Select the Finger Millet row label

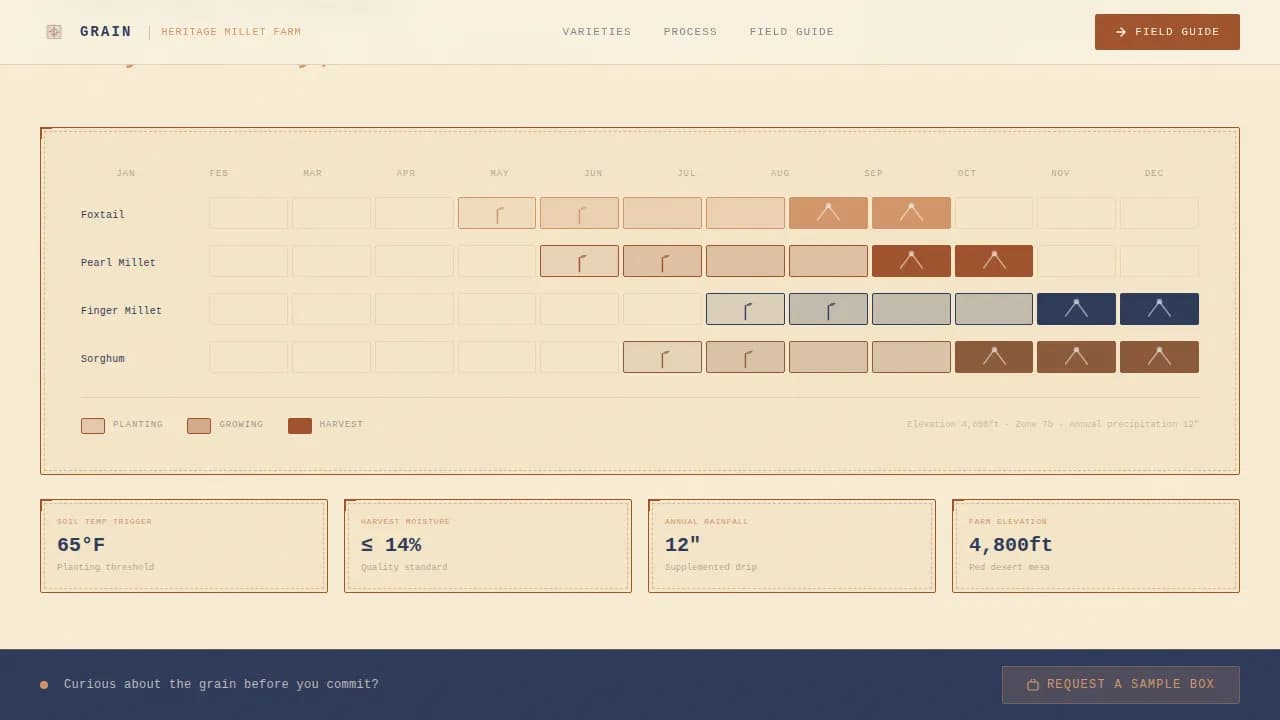click(x=121, y=311)
